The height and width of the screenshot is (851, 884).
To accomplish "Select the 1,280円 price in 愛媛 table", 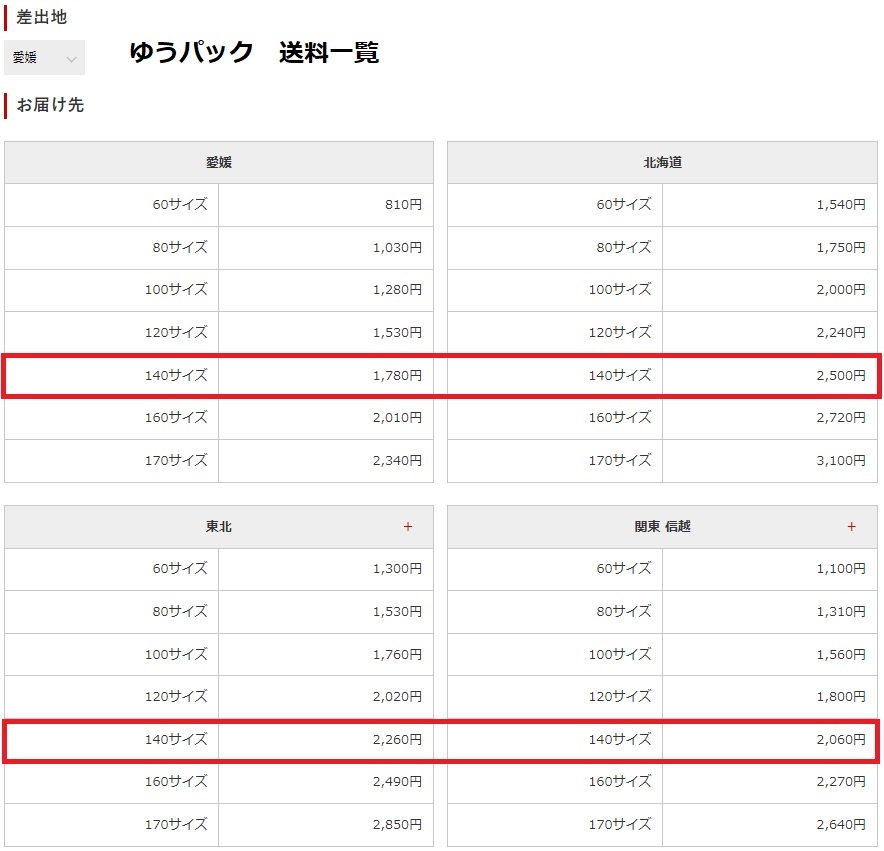I will pyautogui.click(x=397, y=290).
